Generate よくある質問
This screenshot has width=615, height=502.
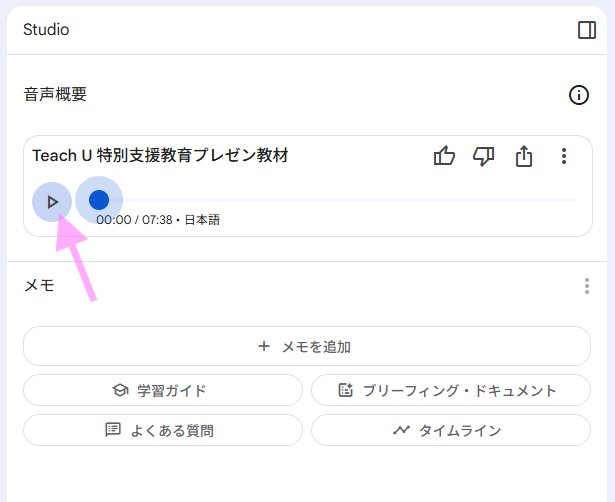point(163,430)
